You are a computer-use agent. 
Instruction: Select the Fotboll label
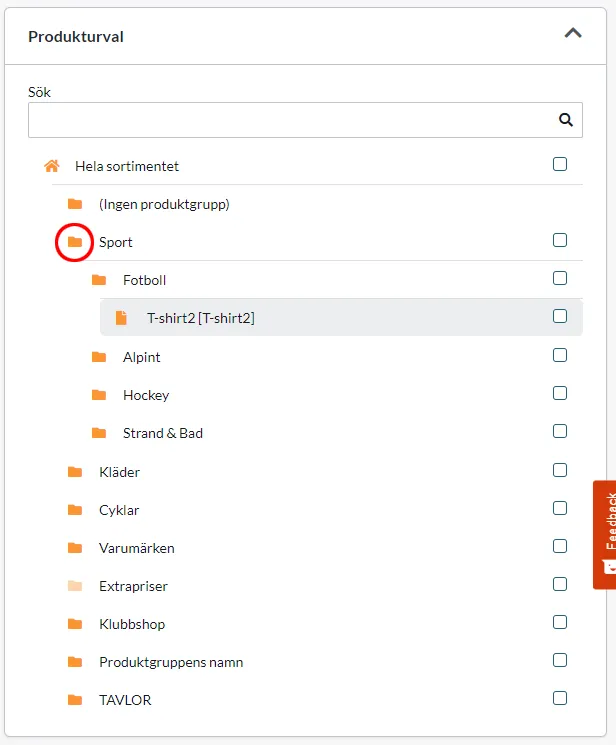[x=144, y=280]
